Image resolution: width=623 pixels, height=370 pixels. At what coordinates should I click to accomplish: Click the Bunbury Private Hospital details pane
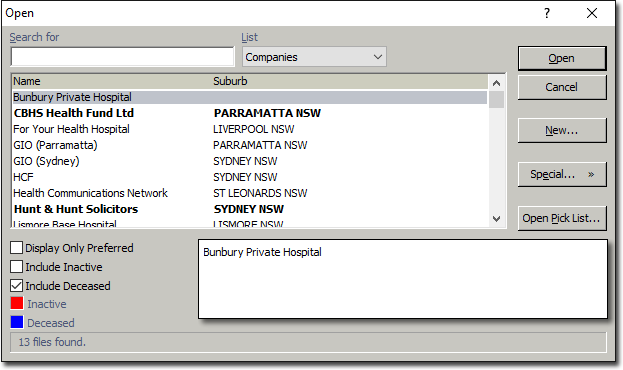403,279
